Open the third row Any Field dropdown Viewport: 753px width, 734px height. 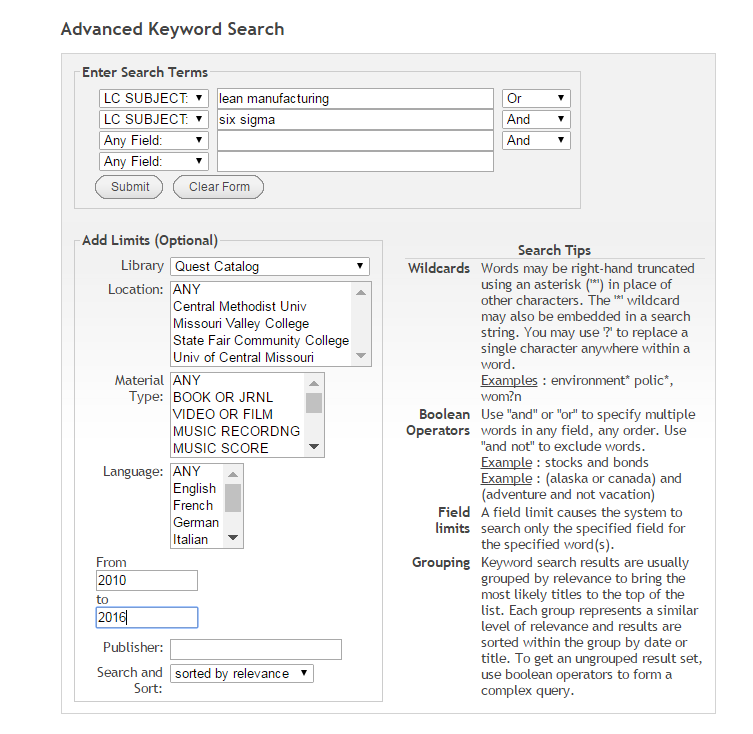[x=154, y=140]
